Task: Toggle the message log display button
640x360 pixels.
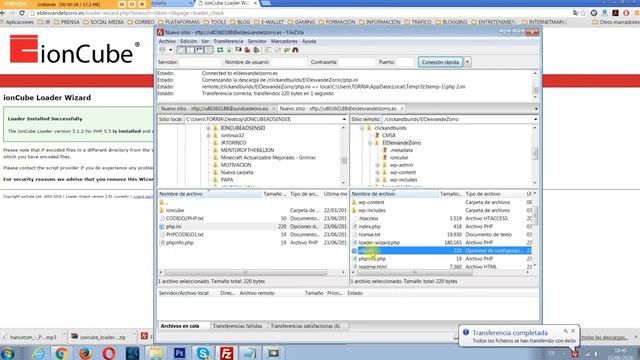Action: 181,50
